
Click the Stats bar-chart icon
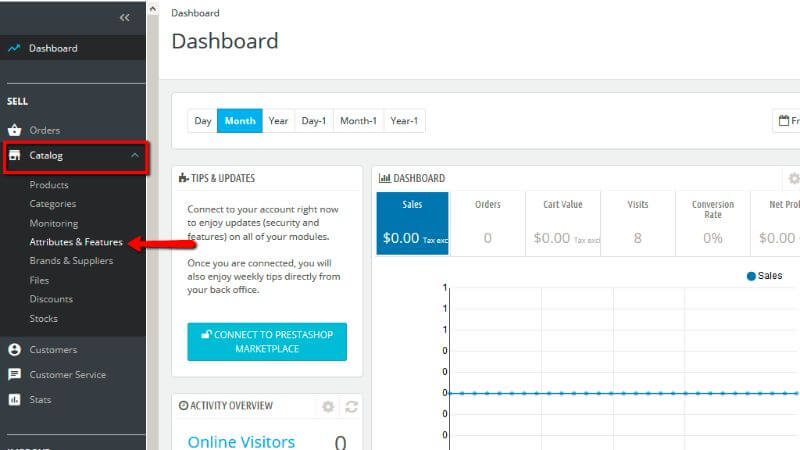click(14, 399)
